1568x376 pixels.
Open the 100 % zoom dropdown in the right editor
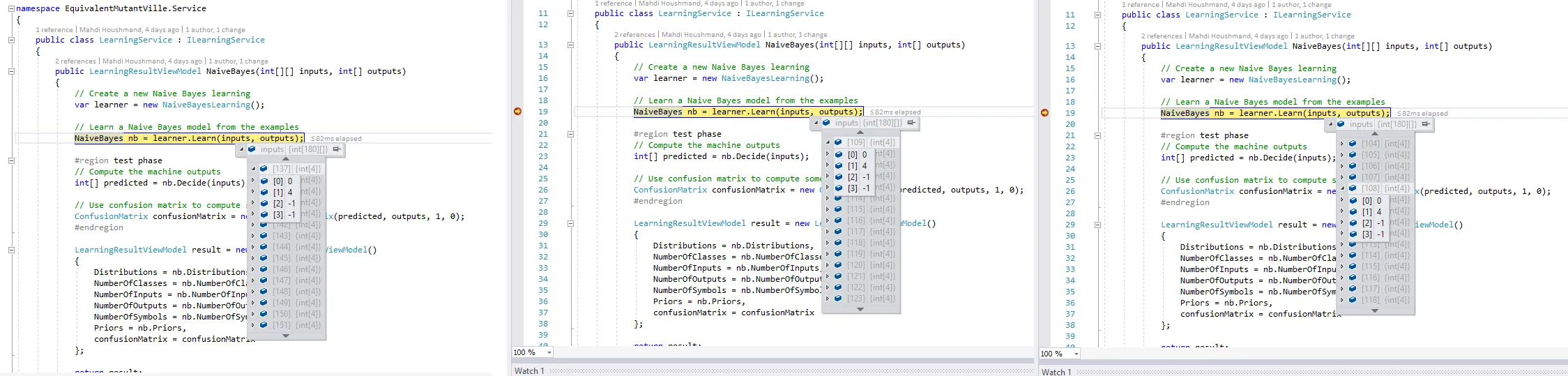tap(1076, 354)
